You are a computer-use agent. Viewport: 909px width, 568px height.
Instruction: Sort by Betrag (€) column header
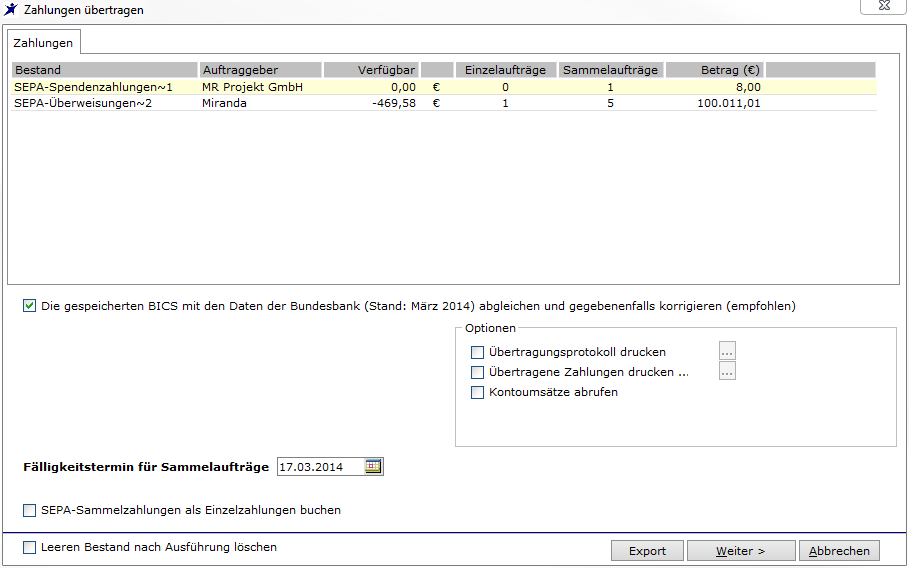714,70
